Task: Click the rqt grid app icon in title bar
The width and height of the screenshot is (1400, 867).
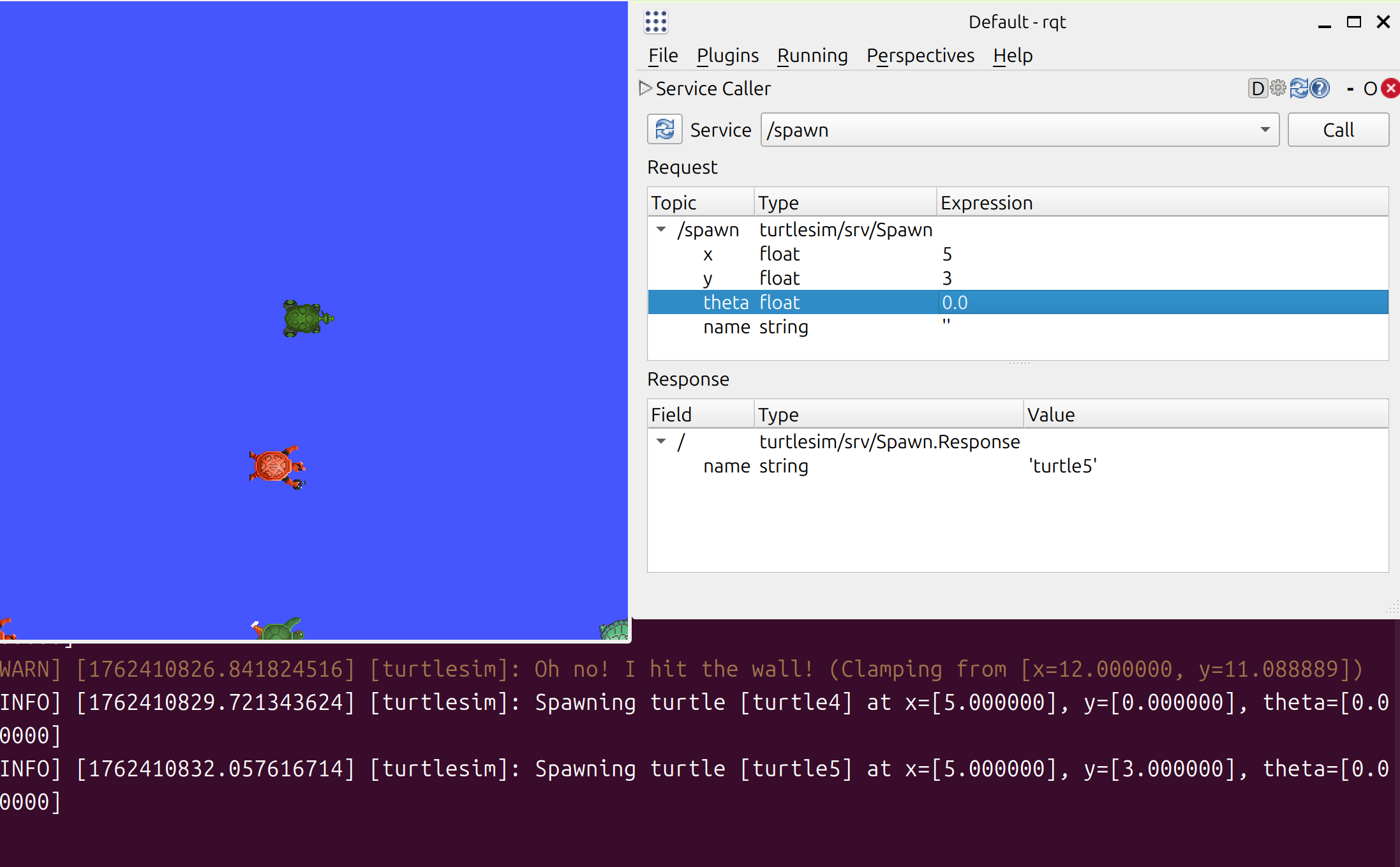Action: [x=656, y=22]
